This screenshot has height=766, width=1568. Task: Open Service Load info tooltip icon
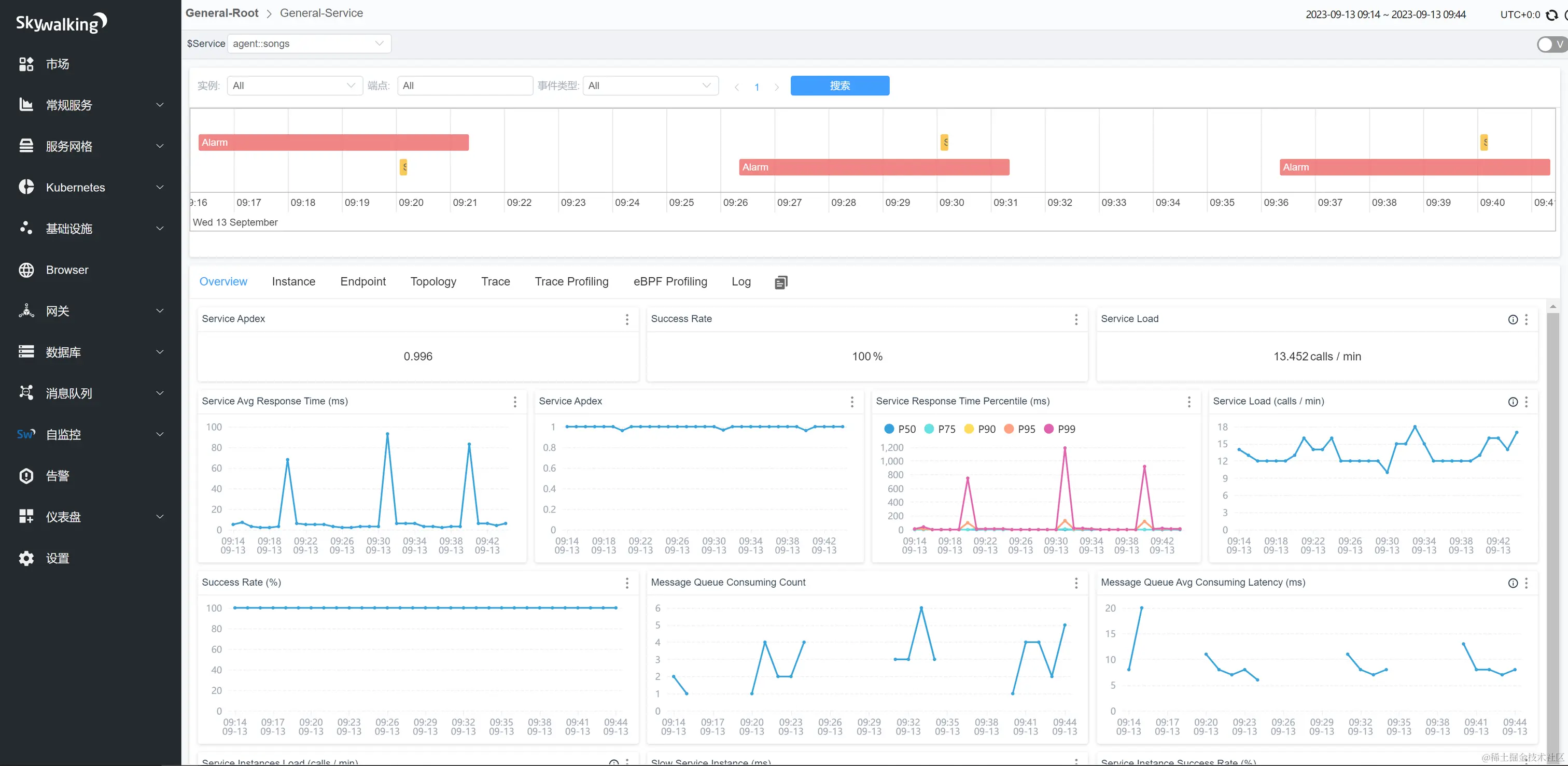click(1513, 319)
